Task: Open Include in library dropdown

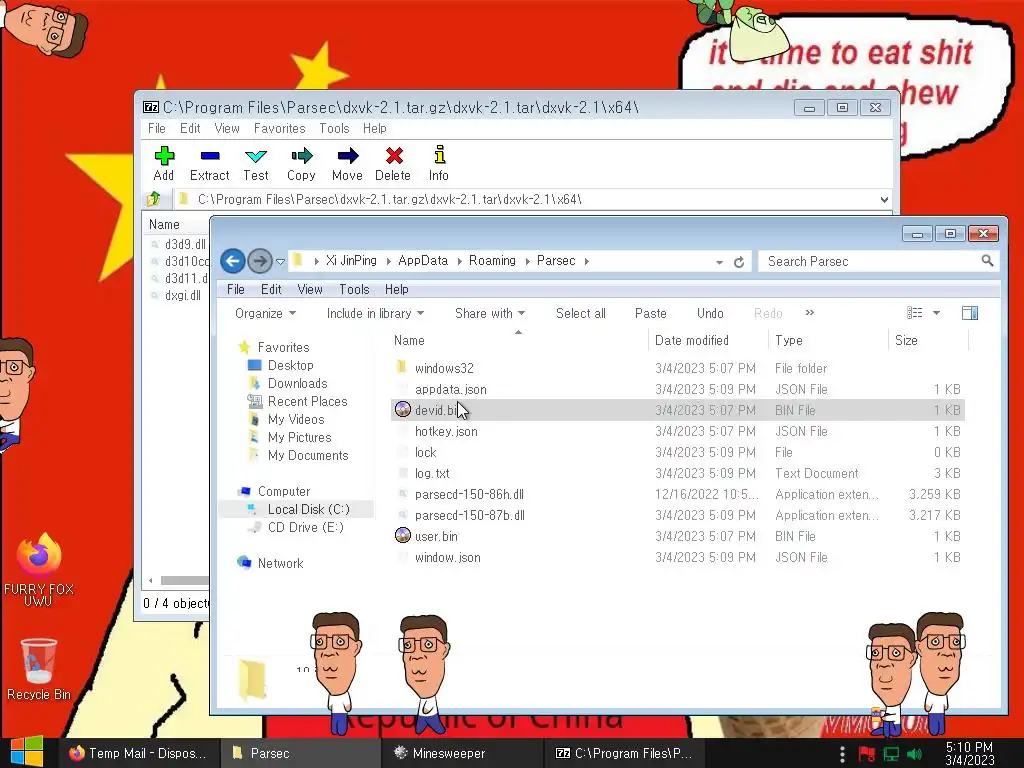Action: click(x=376, y=313)
